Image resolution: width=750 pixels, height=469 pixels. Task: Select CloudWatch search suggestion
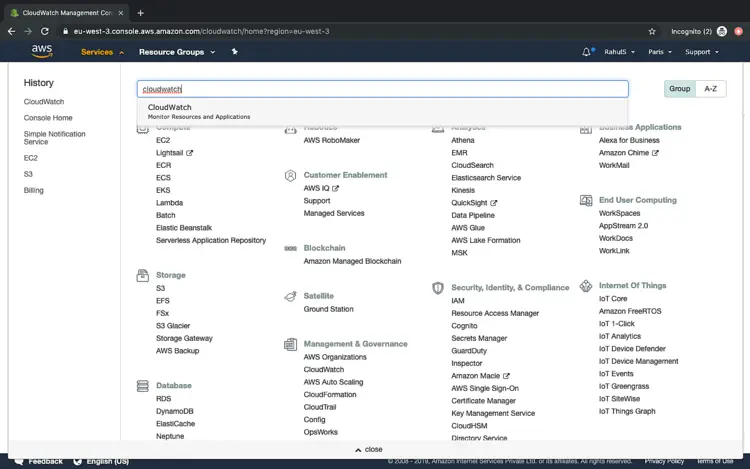click(383, 111)
